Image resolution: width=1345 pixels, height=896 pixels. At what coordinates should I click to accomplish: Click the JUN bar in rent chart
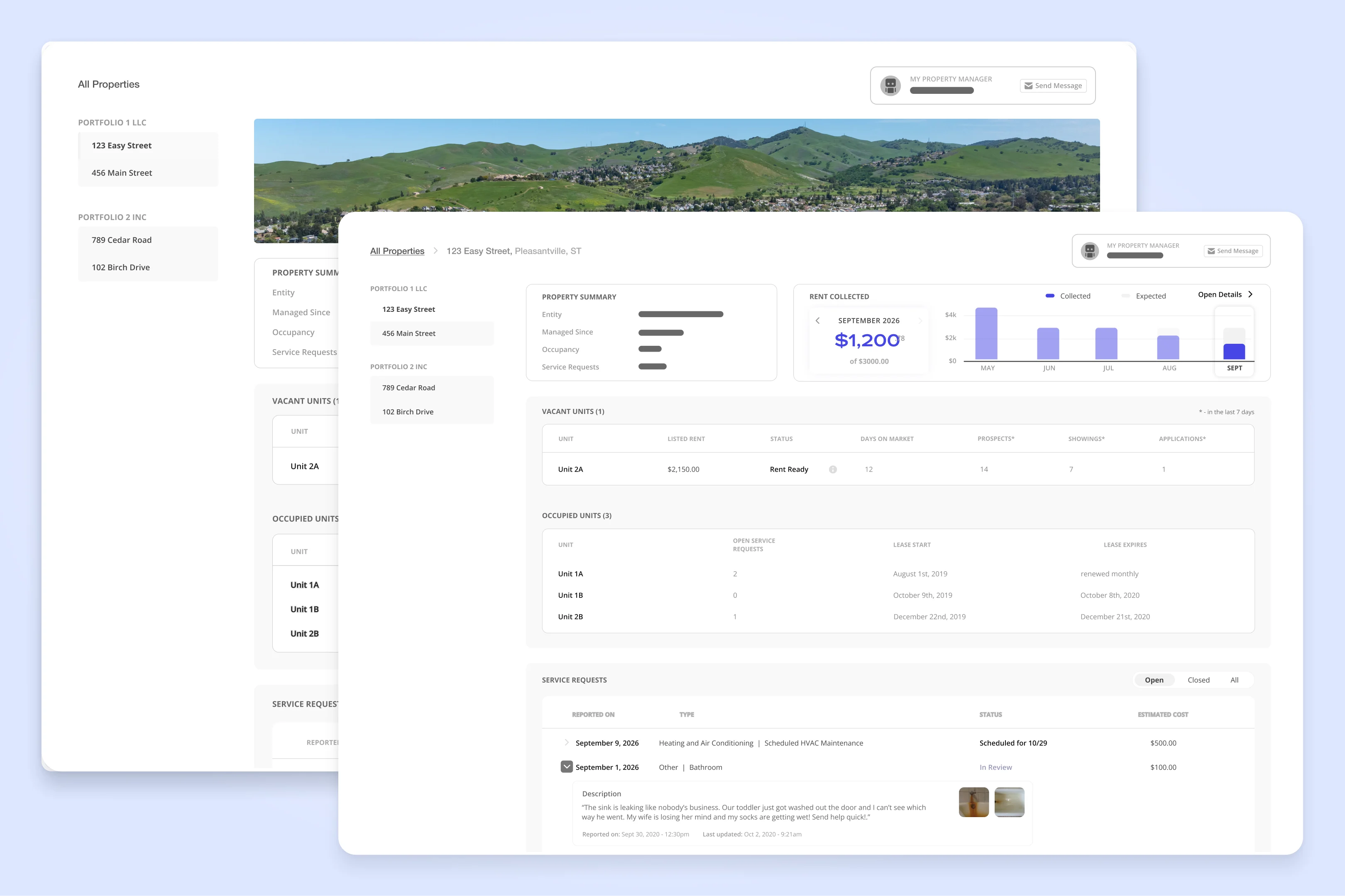click(x=1048, y=343)
